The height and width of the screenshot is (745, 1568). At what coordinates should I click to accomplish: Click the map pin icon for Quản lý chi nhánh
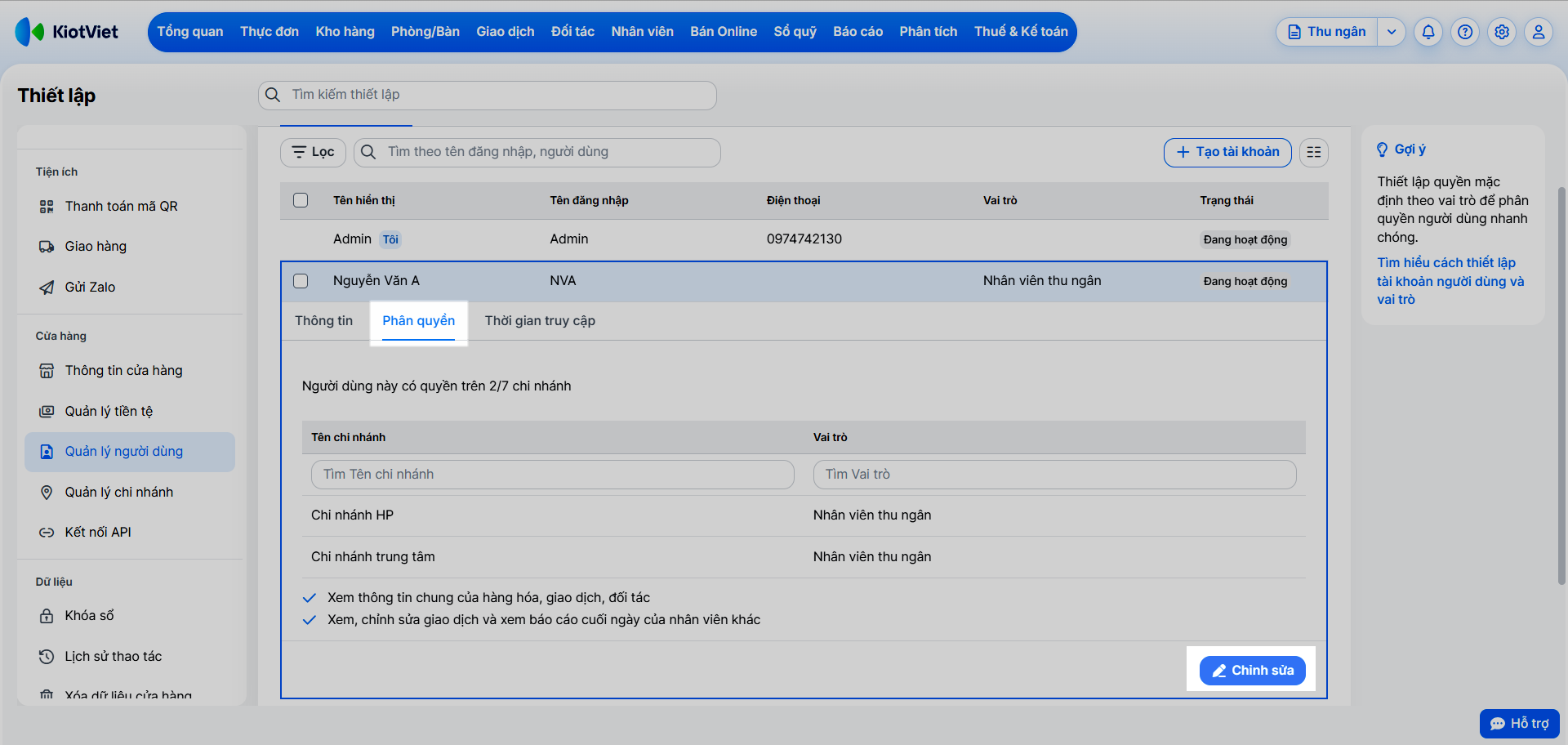click(47, 493)
